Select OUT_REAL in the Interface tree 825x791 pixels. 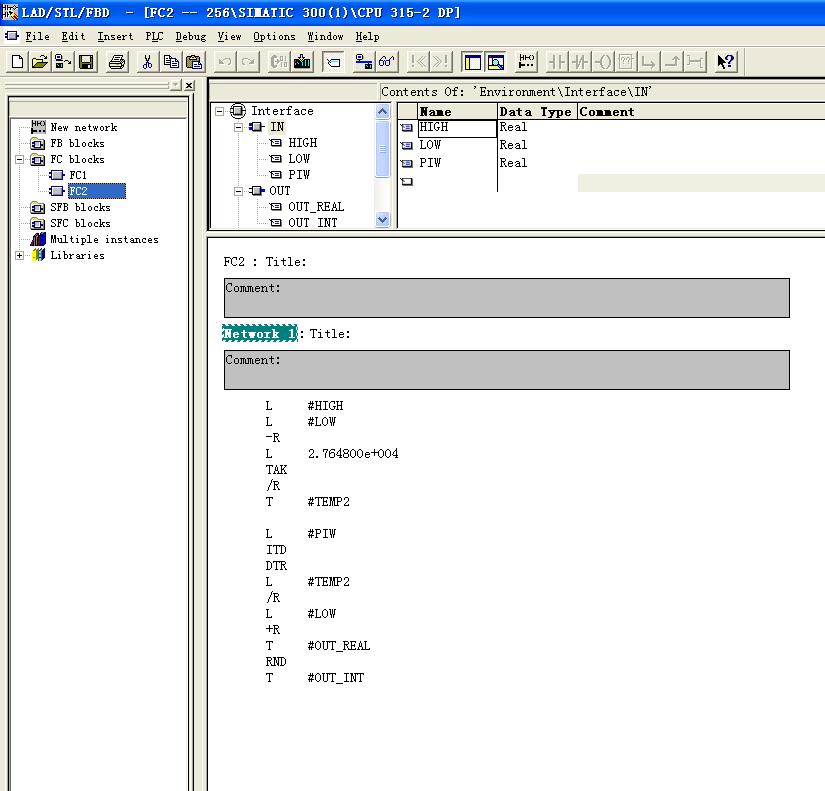click(315, 207)
